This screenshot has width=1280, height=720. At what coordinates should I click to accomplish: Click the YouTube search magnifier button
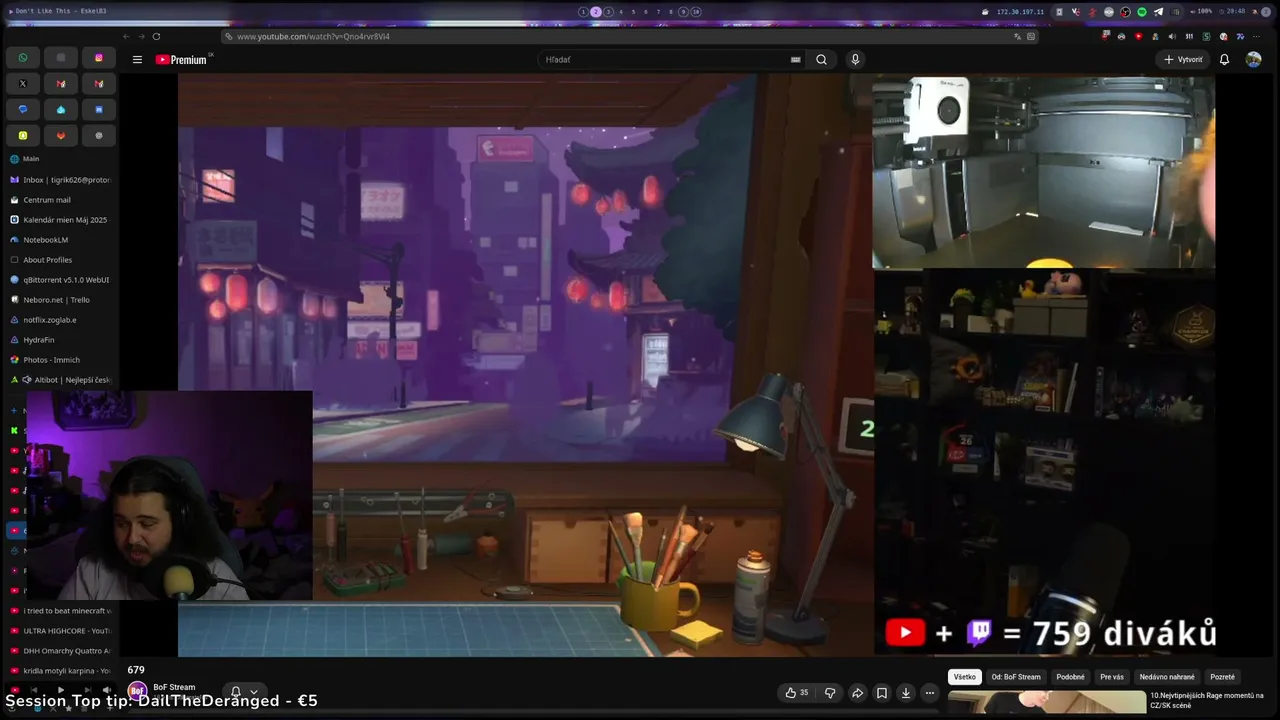point(821,60)
